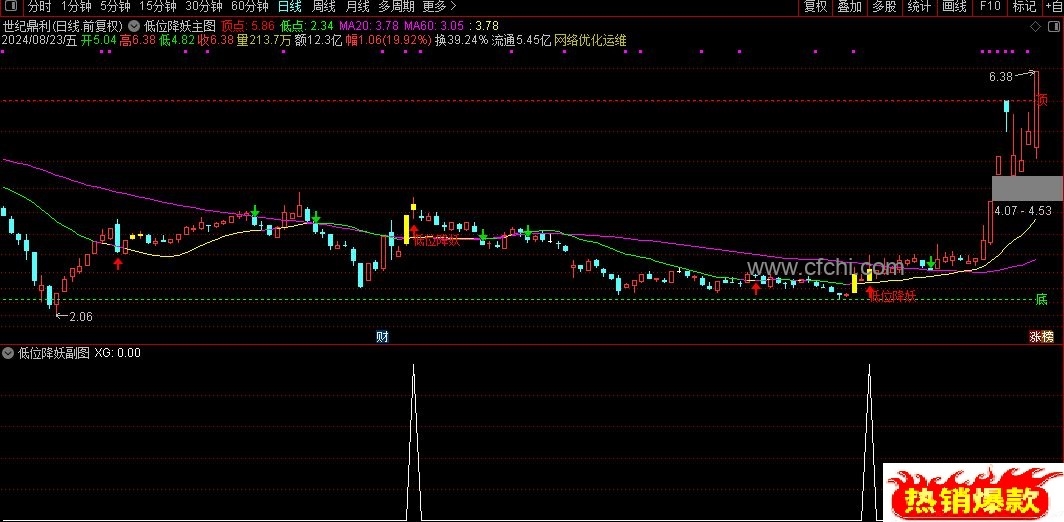Open the 复权 adjustment button
The image size is (1064, 522).
(x=815, y=7)
